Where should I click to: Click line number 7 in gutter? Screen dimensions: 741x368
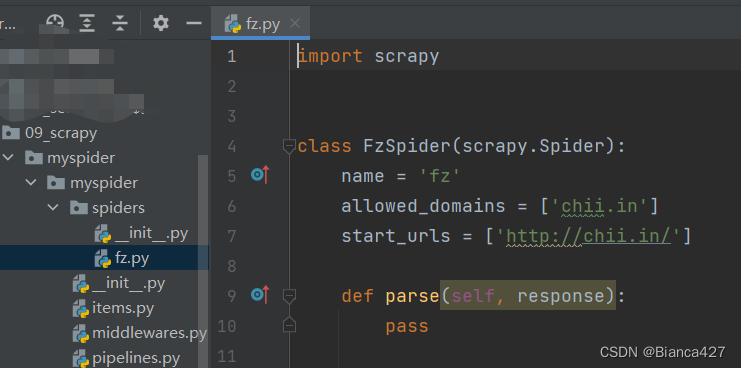(x=232, y=236)
